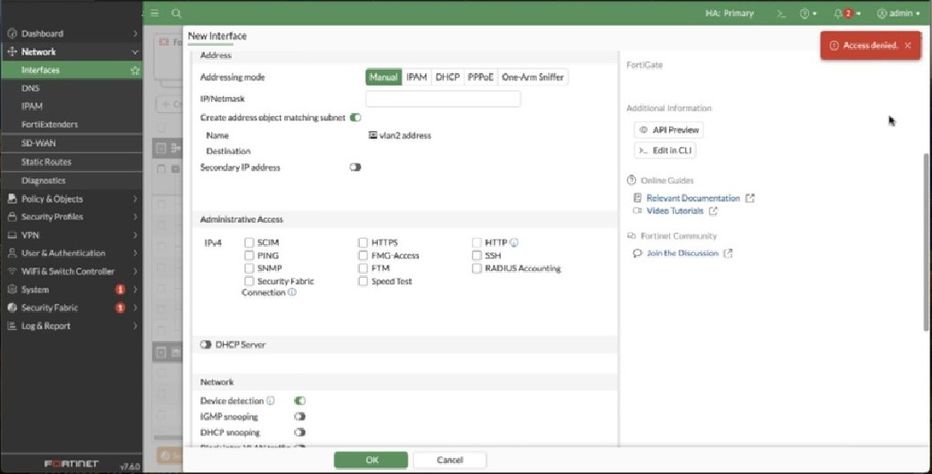This screenshot has width=932, height=474.
Task: Open the API Preview button
Action: 669,130
